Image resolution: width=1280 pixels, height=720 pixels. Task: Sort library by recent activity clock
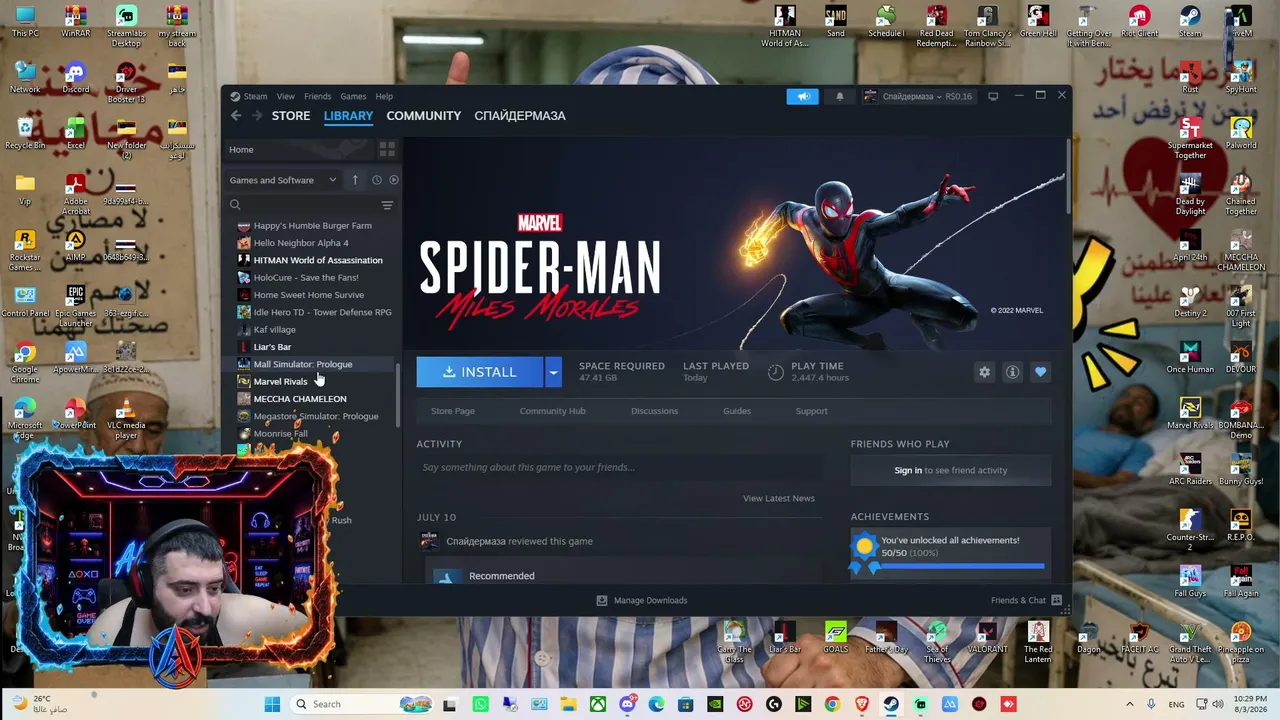376,180
